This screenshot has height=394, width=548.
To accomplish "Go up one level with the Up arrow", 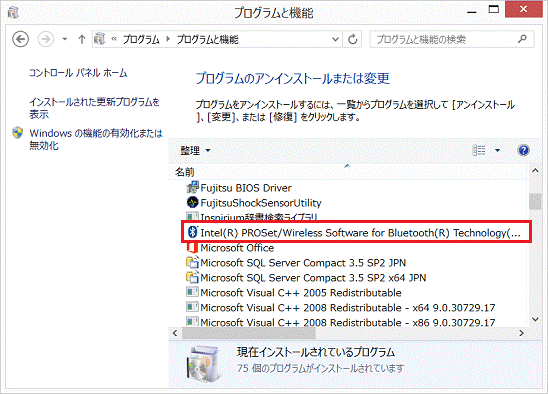I will pyautogui.click(x=81, y=39).
